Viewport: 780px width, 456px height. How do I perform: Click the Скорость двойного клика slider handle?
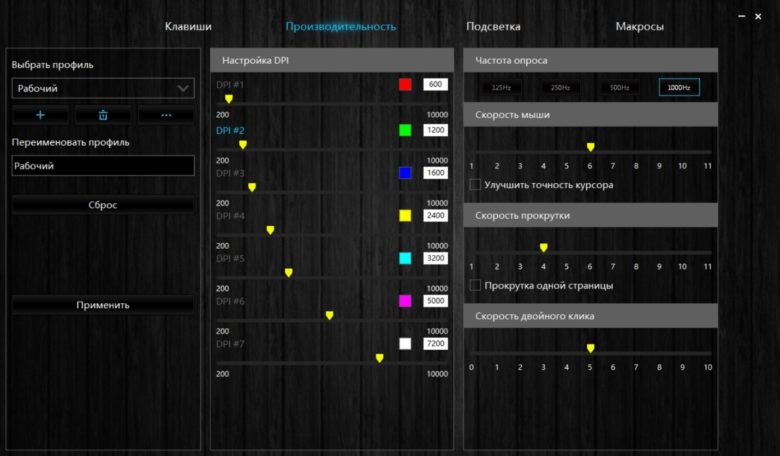tap(590, 348)
